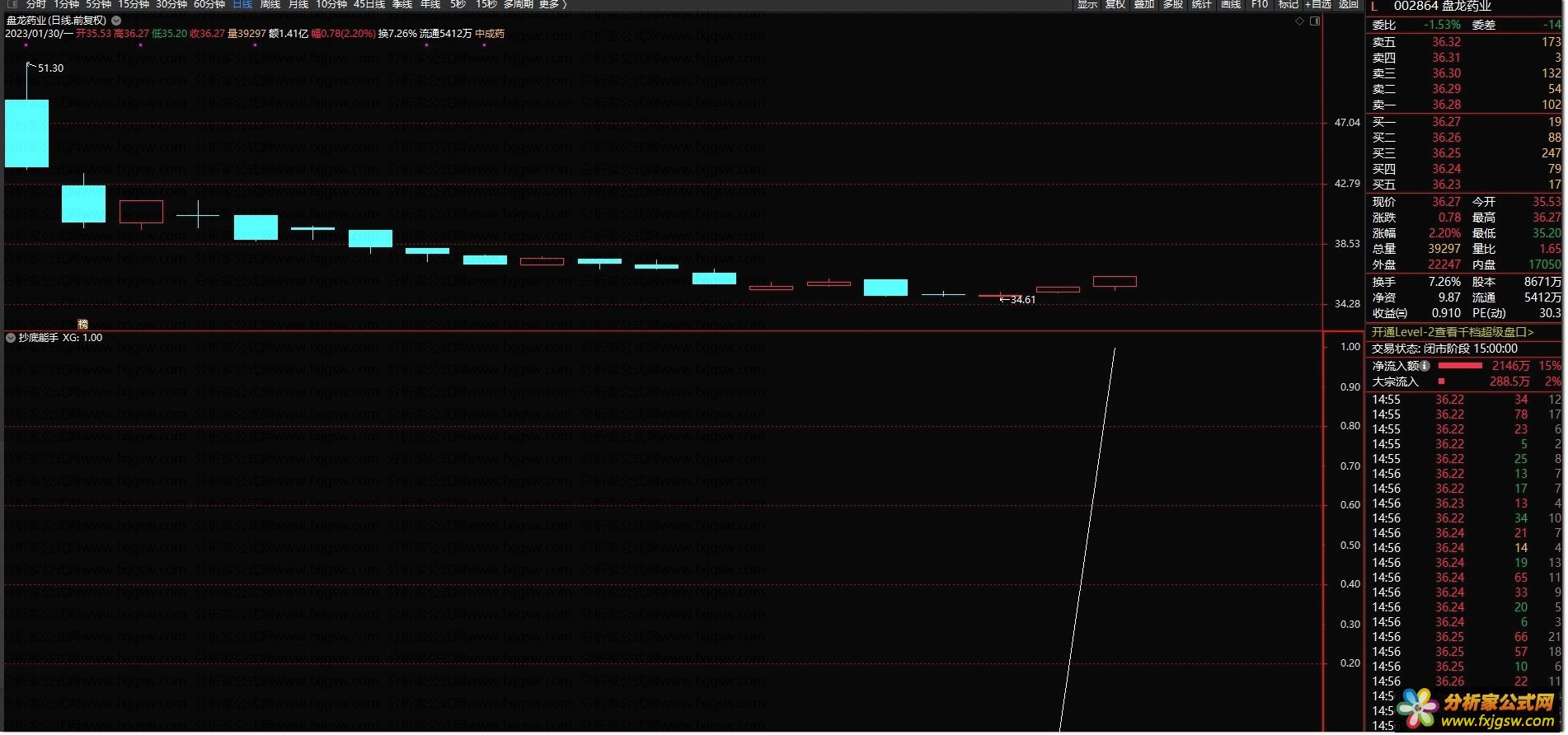Click the white XG signal line

click(x=1088, y=539)
